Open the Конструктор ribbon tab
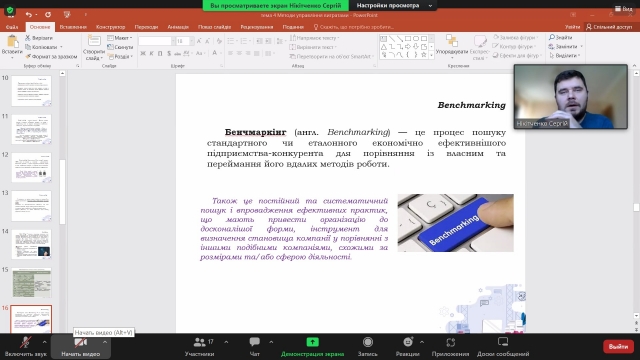Image resolution: width=640 pixels, height=360 pixels. pyautogui.click(x=111, y=27)
